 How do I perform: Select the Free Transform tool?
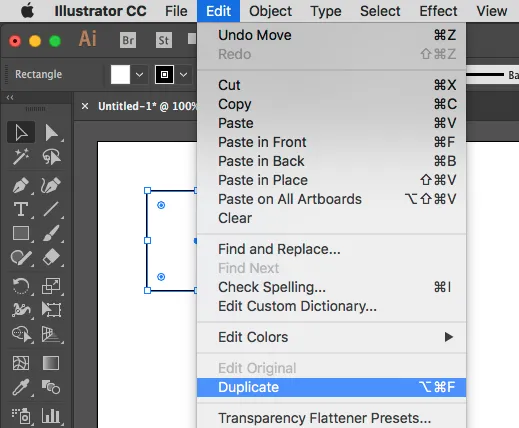(x=51, y=310)
